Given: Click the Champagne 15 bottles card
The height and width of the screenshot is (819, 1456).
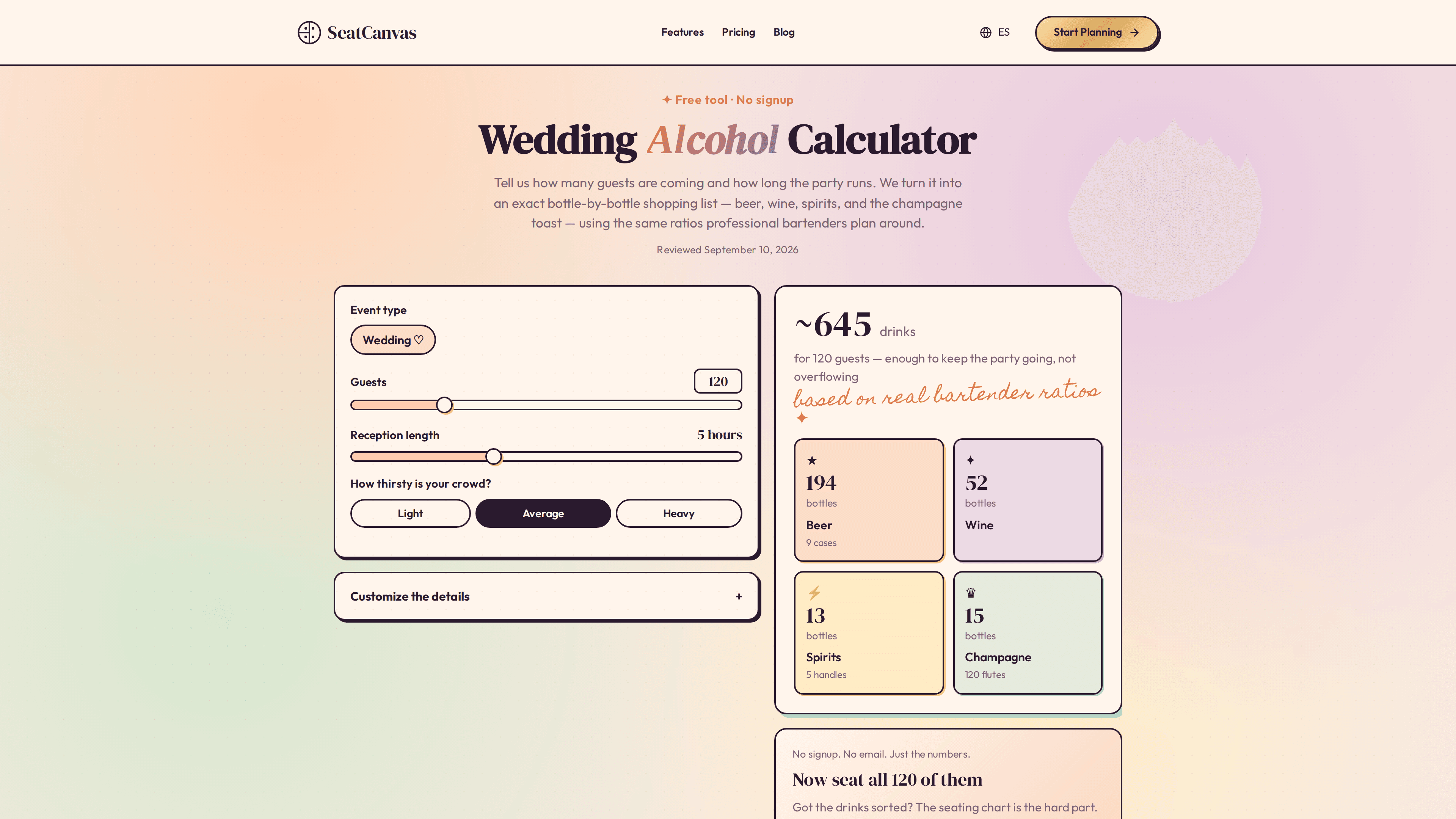Looking at the screenshot, I should (1028, 632).
